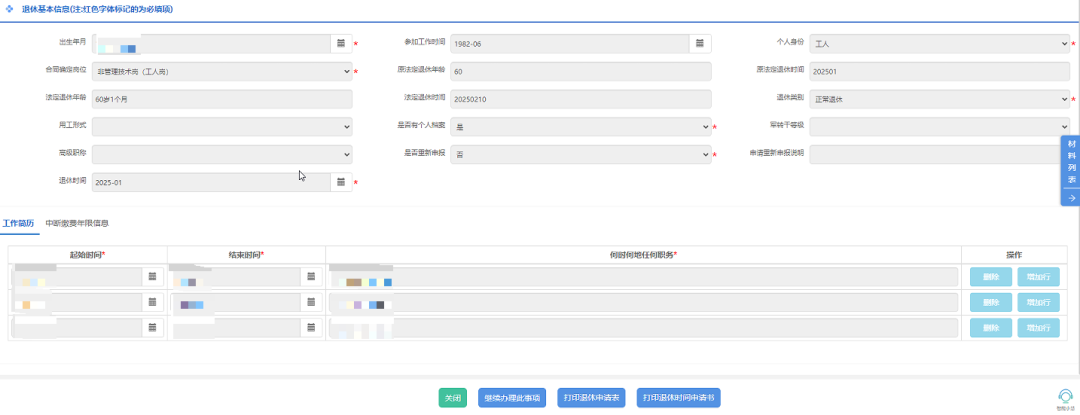This screenshot has width=1080, height=415.
Task: Open calendar picker for 退休时间 field
Action: point(340,182)
